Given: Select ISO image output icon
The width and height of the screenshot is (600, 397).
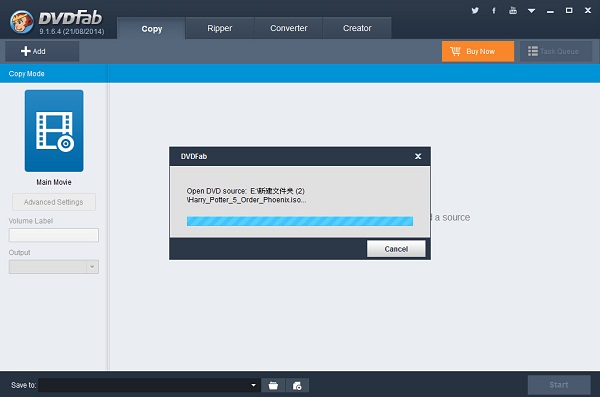Looking at the screenshot, I should 297,386.
